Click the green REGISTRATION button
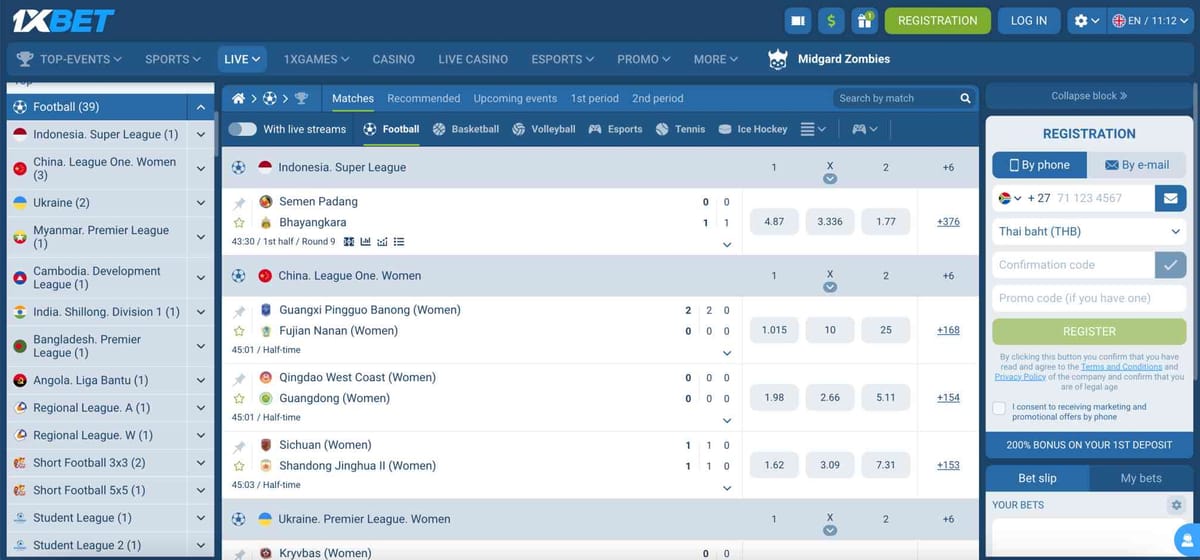The width and height of the screenshot is (1200, 560). click(937, 20)
